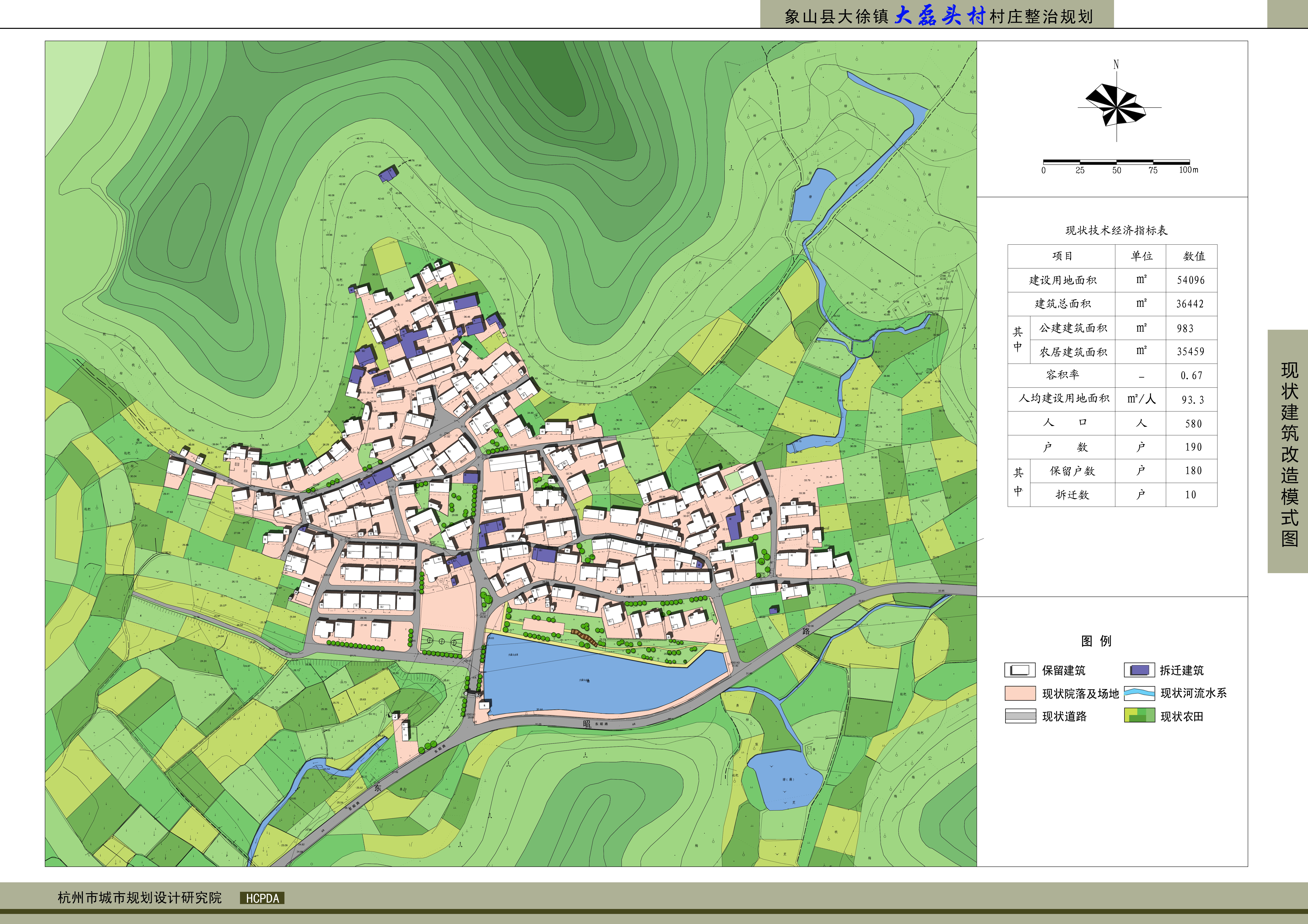Click the isolated purple building on hillside
The image size is (1308, 924).
(389, 174)
